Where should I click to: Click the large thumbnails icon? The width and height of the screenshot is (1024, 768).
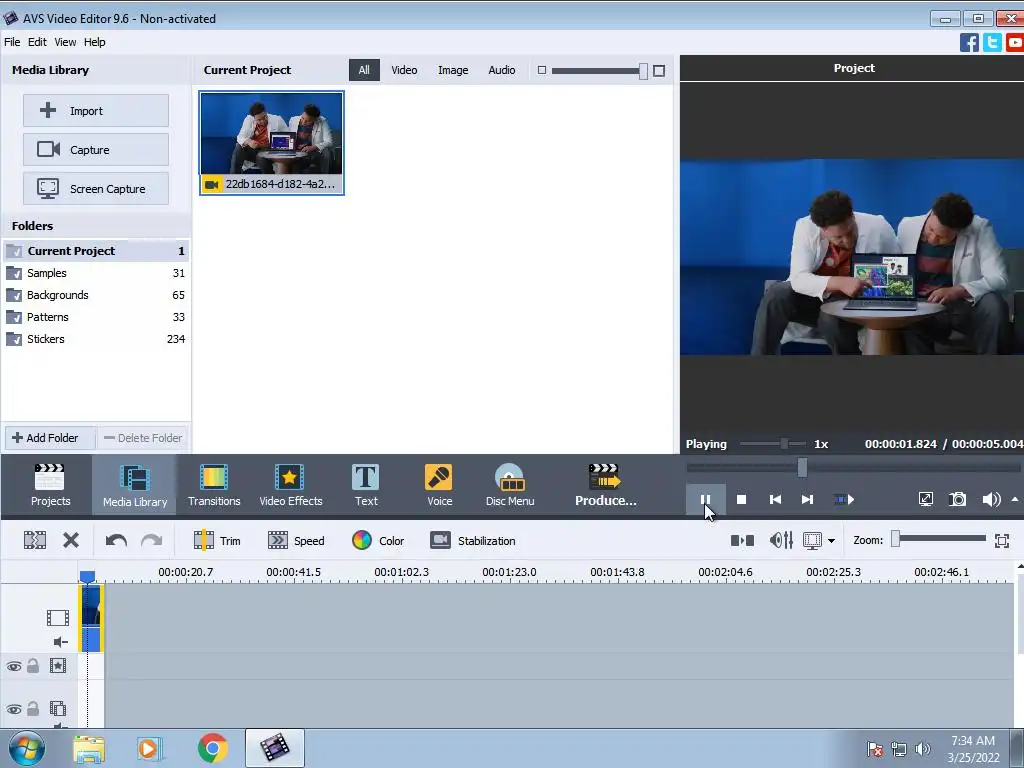point(659,71)
